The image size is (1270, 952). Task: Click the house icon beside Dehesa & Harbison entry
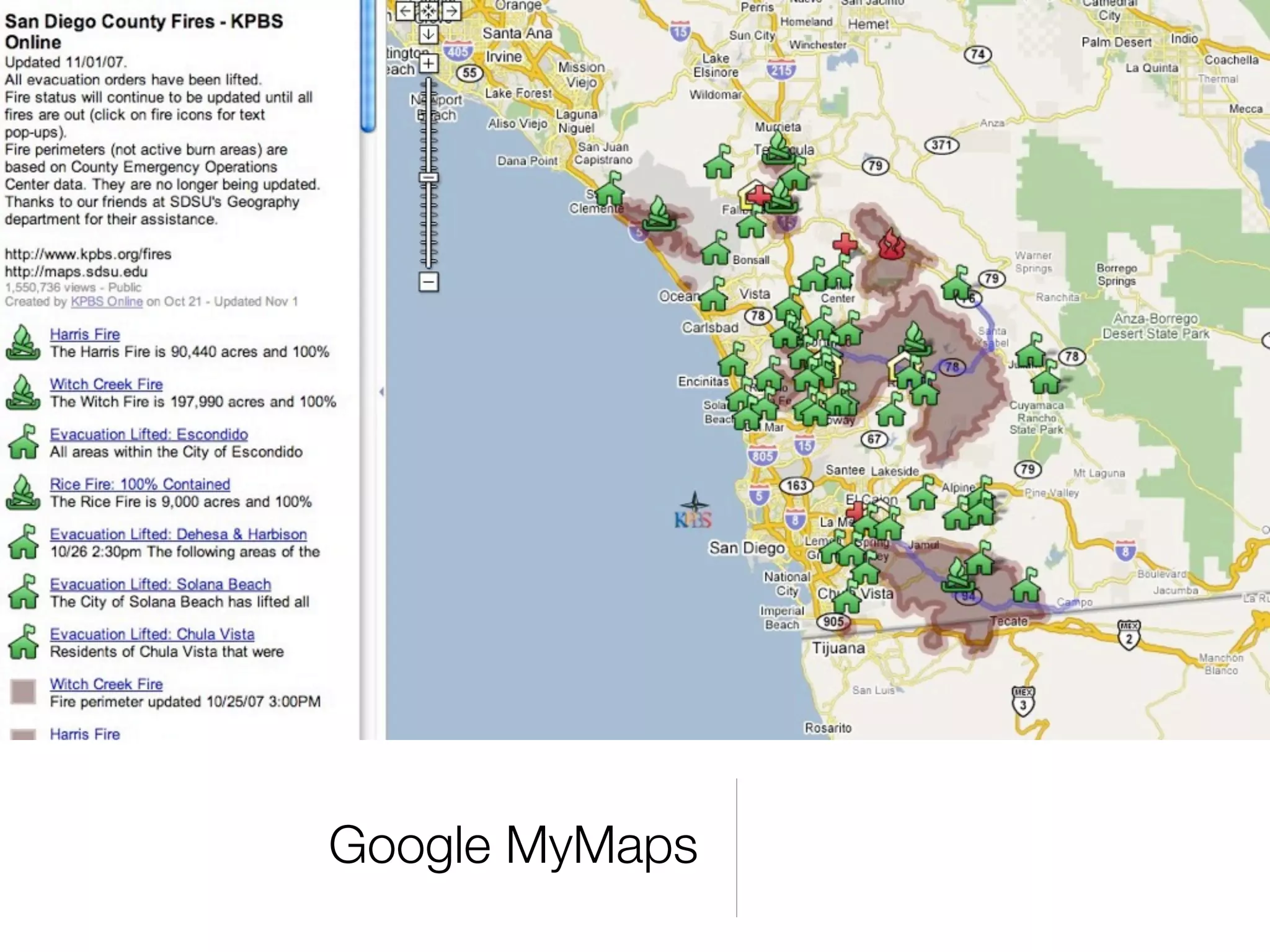(x=23, y=542)
